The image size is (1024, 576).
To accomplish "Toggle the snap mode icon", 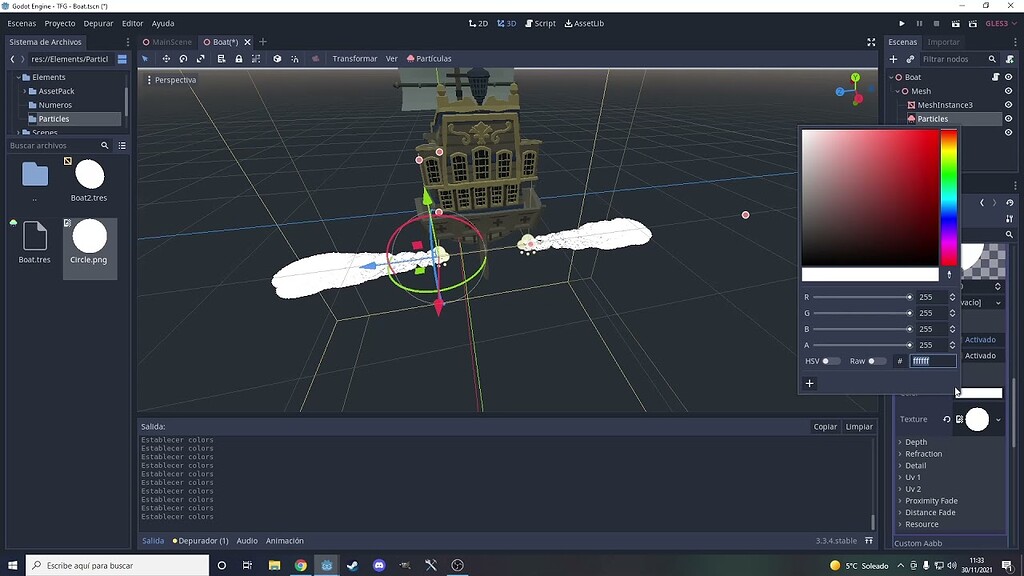I will 295,59.
